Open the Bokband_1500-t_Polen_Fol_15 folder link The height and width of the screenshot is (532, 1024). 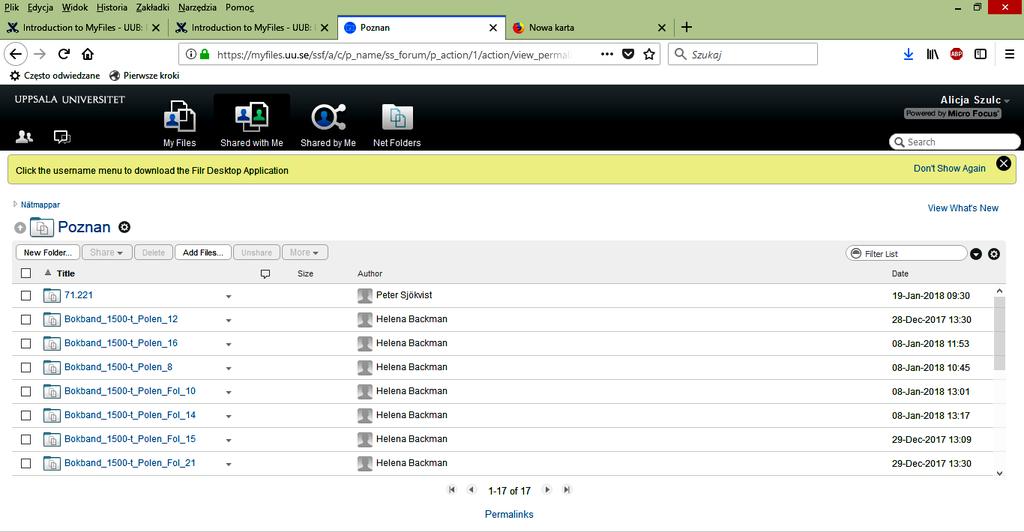coord(130,439)
